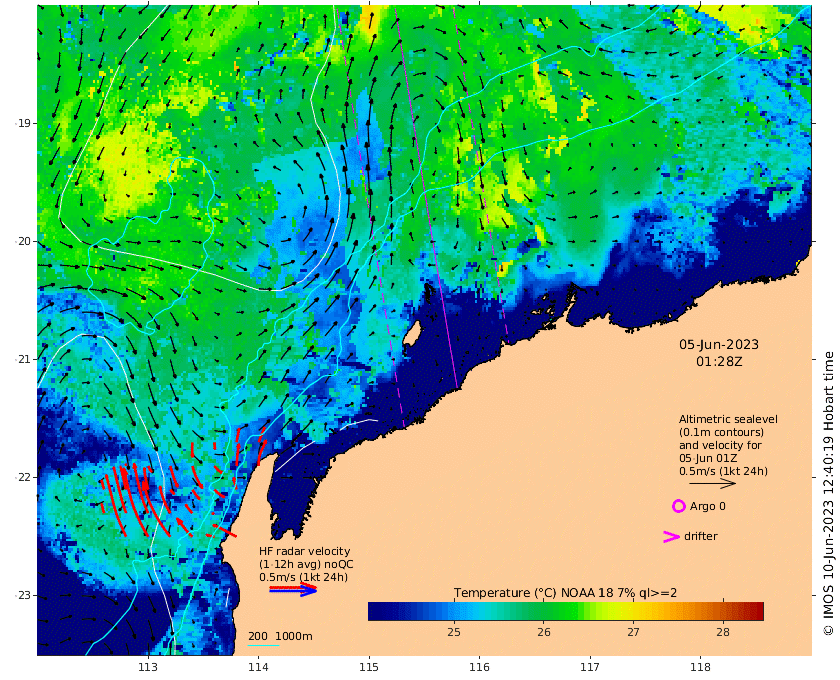Click longitude axis label 114

258,667
